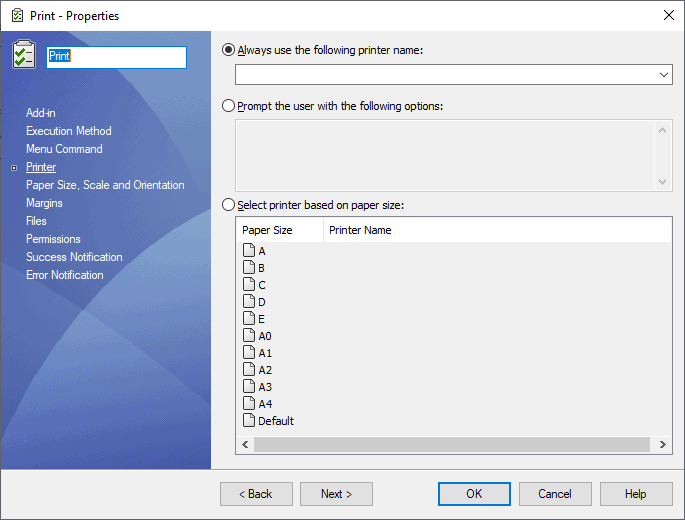Go to the Margins page
This screenshot has height=520, width=685.
[44, 203]
